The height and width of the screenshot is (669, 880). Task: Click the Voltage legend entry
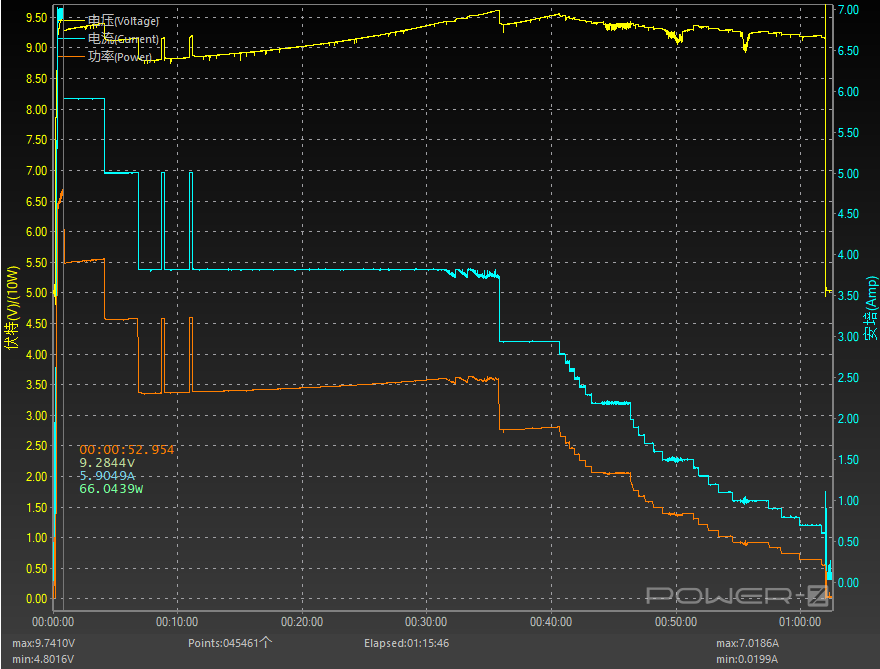pos(123,21)
